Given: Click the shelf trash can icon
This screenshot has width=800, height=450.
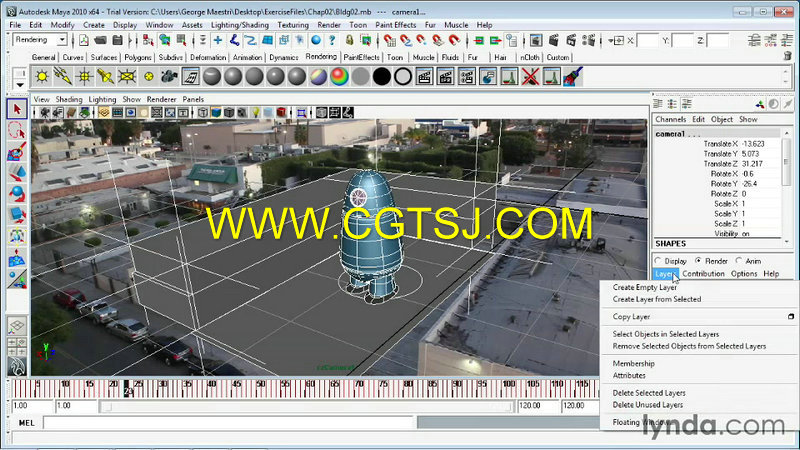Looking at the screenshot, I should [x=787, y=56].
